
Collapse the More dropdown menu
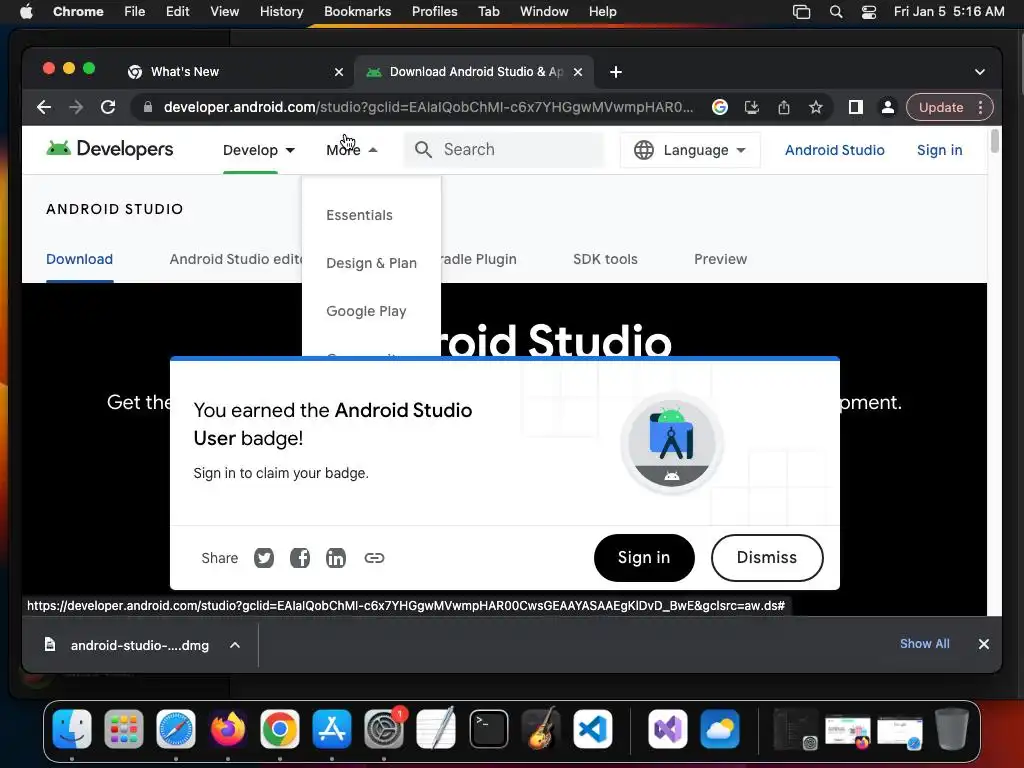(351, 150)
